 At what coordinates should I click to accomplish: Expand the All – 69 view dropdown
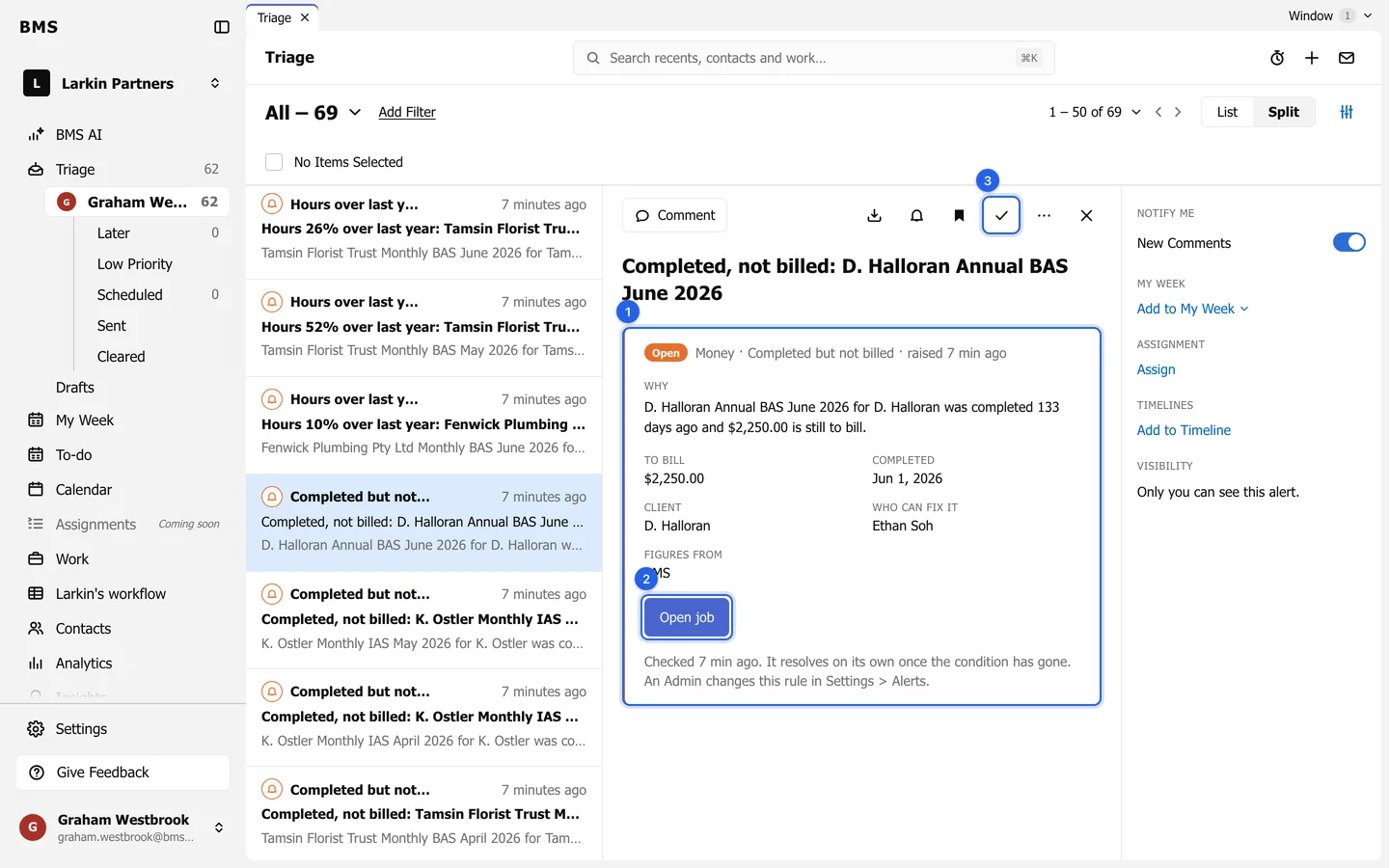pos(313,112)
